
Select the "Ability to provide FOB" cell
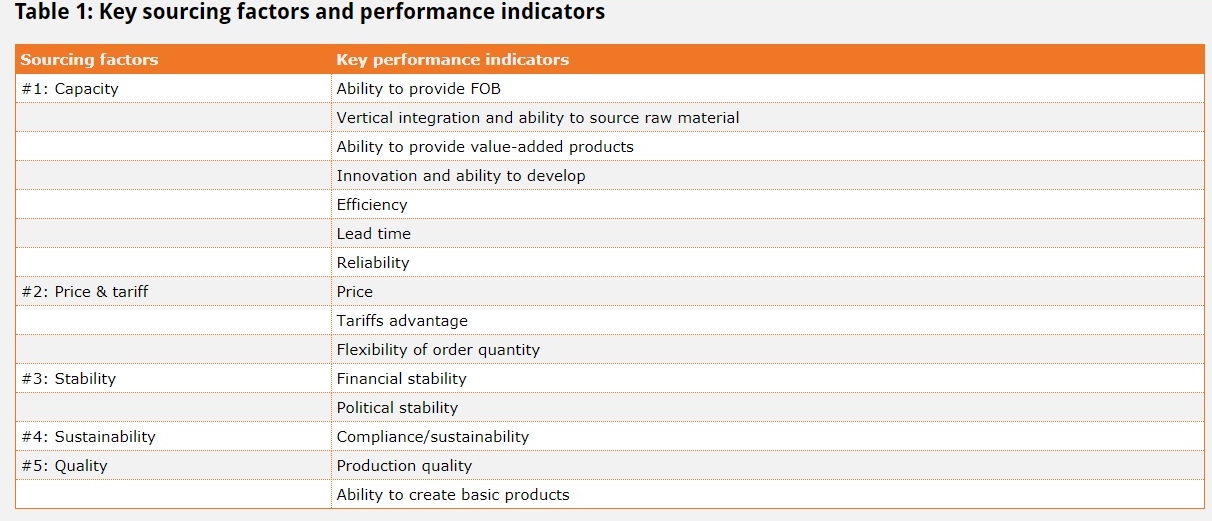418,89
